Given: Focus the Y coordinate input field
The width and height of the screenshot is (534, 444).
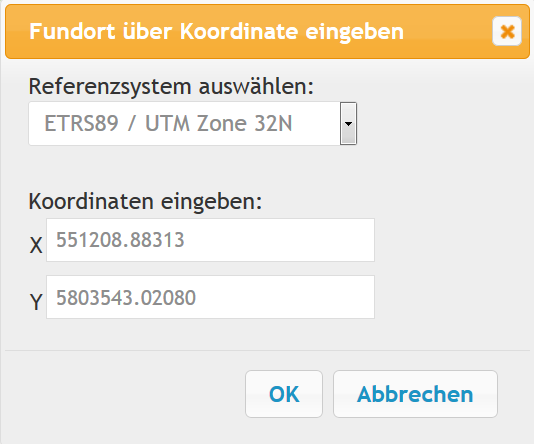Looking at the screenshot, I should pyautogui.click(x=210, y=297).
